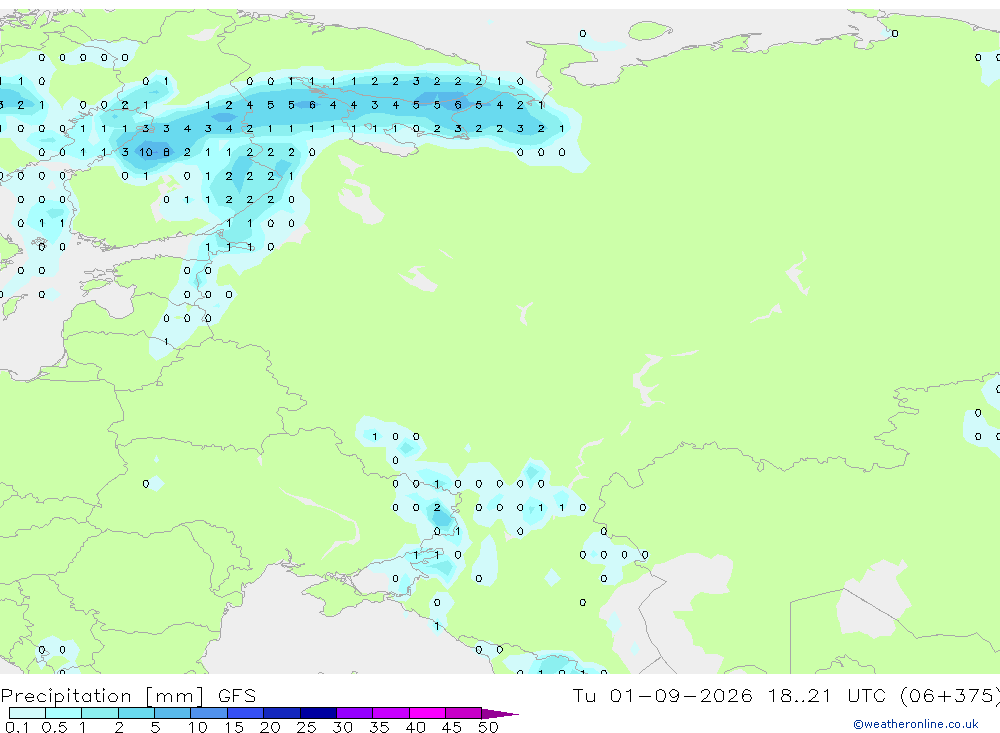Screen dimensions: 1000x733
Task: Click the purple arrow tip above 50 mm
Action: (499, 713)
